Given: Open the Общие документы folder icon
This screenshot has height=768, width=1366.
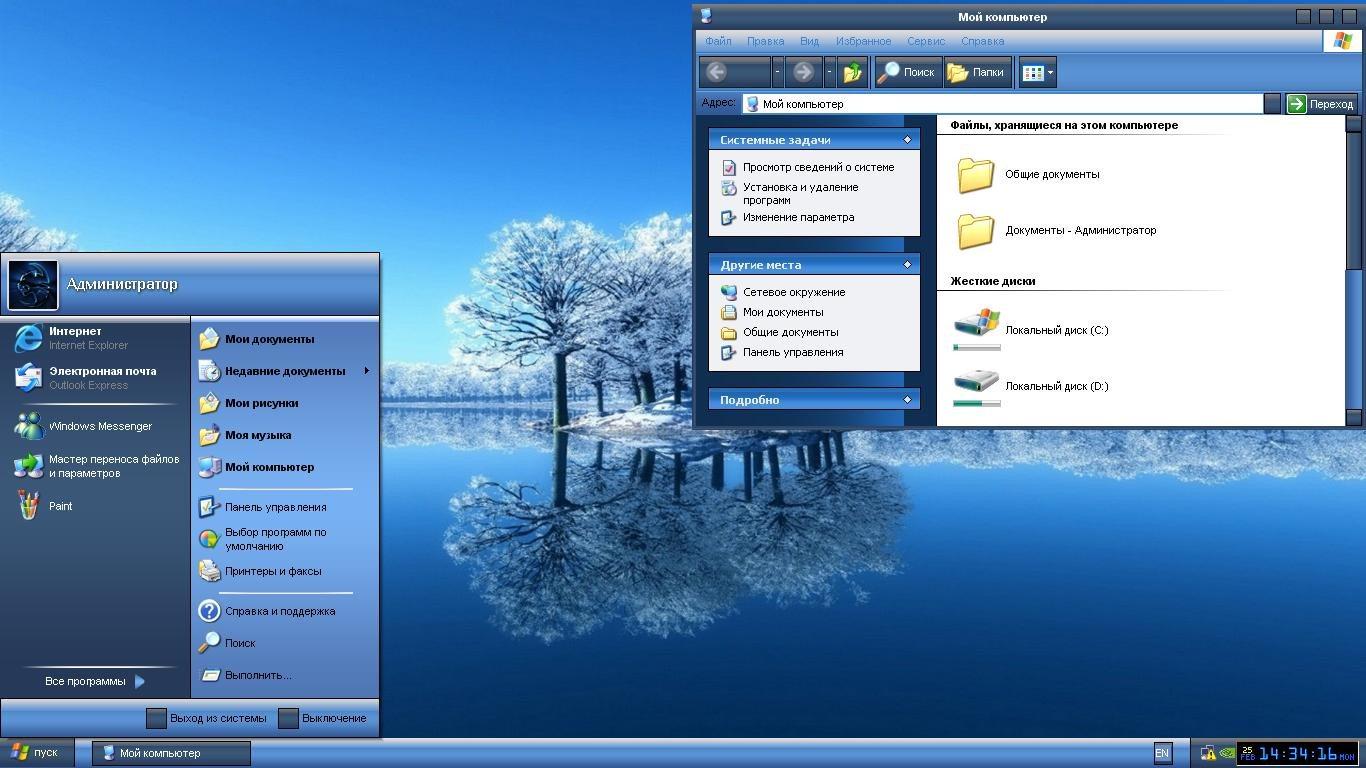Looking at the screenshot, I should [x=976, y=175].
